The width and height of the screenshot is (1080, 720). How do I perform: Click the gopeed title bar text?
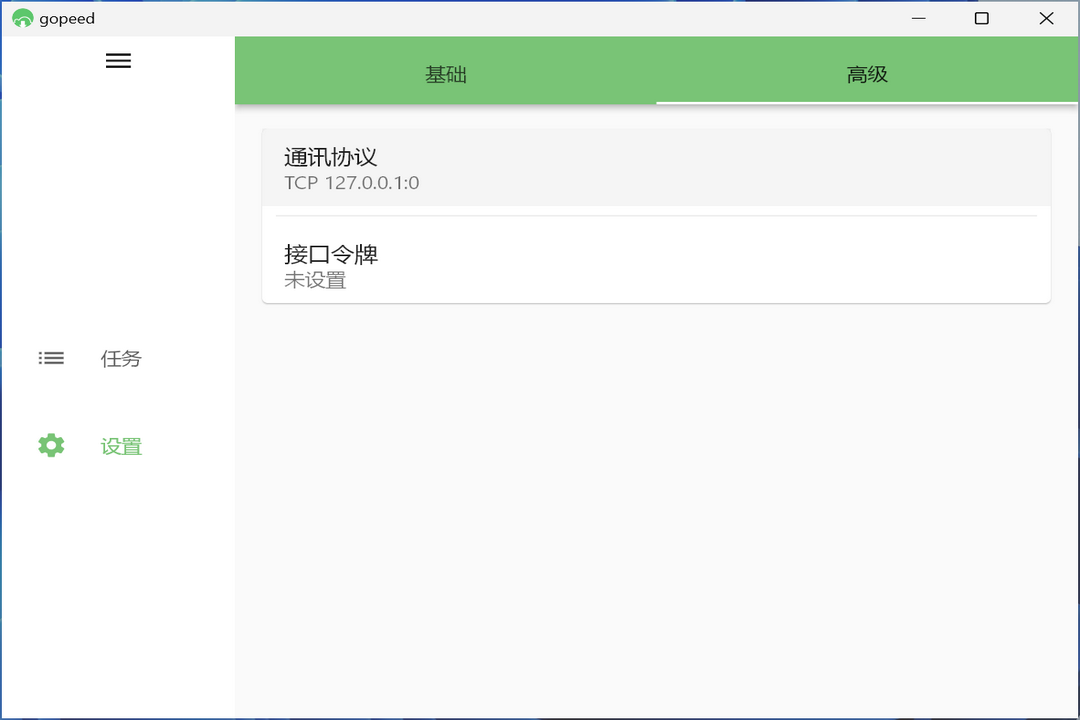66,18
